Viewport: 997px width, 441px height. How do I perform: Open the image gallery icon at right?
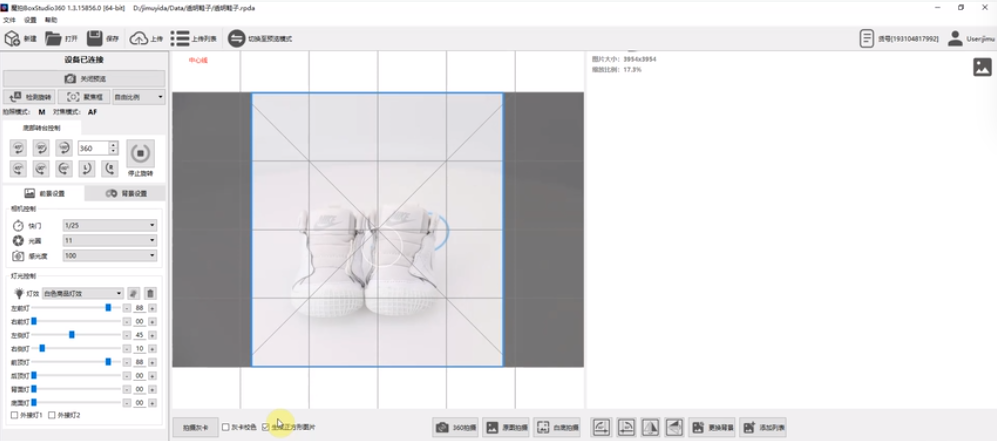pos(982,67)
